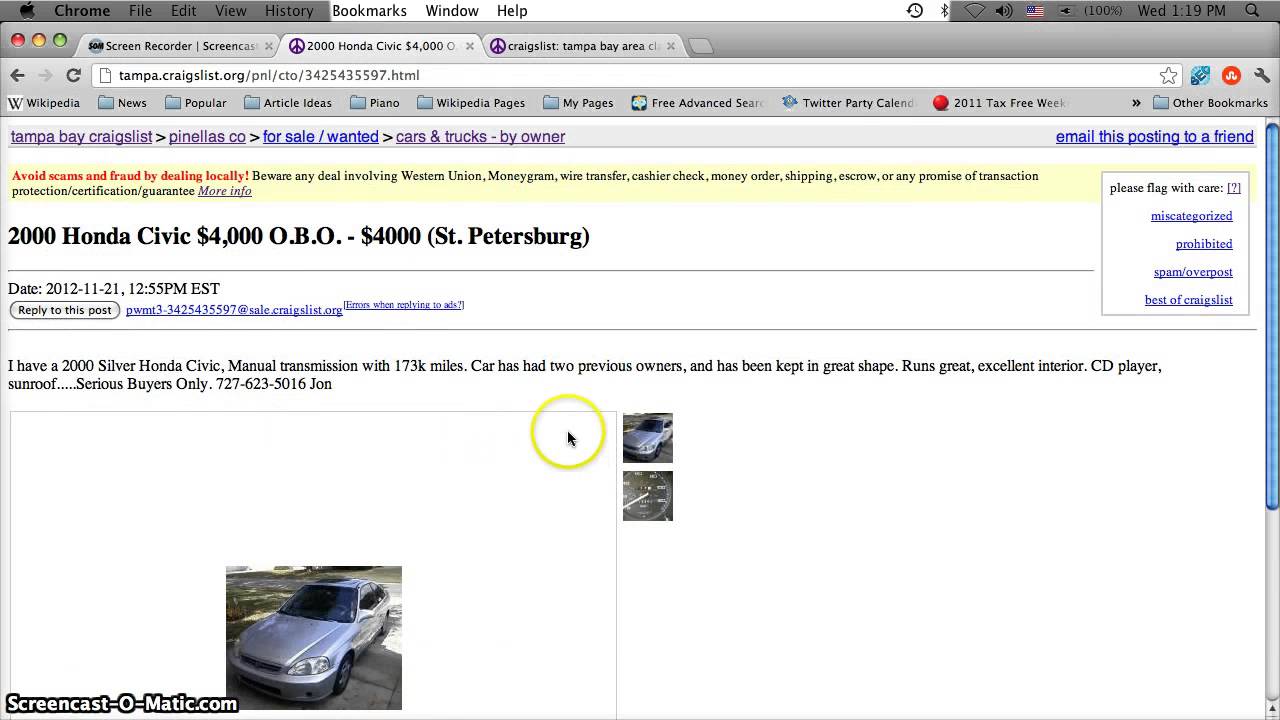Open the Piano bookmarks folder
This screenshot has height=720, width=1280.
tap(374, 103)
